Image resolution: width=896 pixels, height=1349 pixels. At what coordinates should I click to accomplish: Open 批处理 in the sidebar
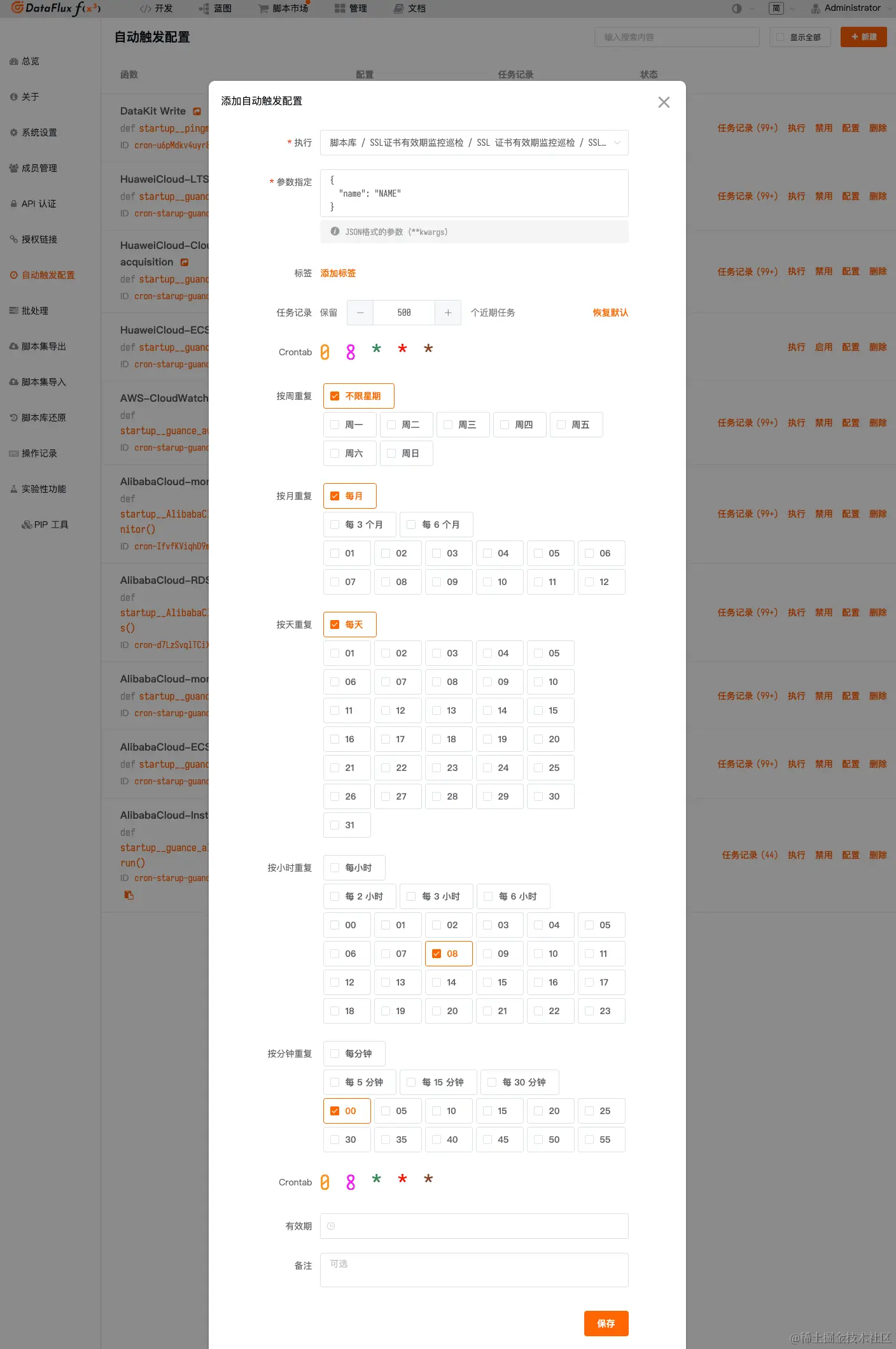[x=29, y=311]
